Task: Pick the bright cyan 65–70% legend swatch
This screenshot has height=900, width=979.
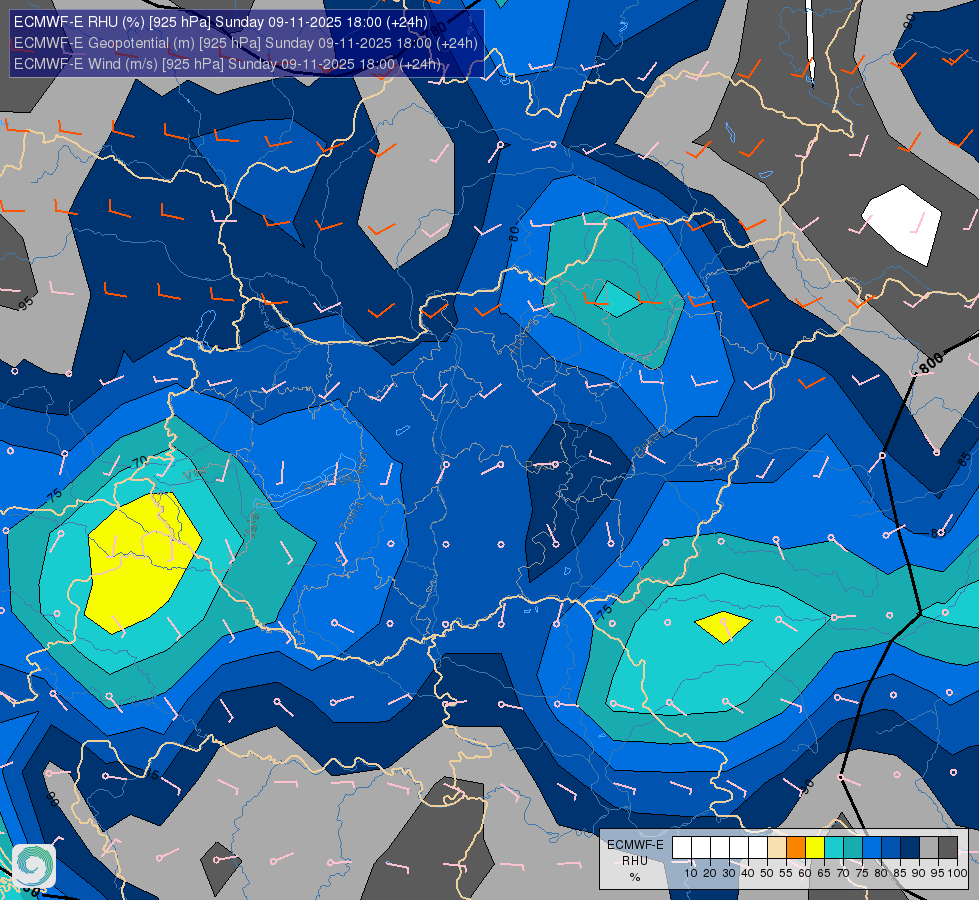Action: (x=834, y=848)
